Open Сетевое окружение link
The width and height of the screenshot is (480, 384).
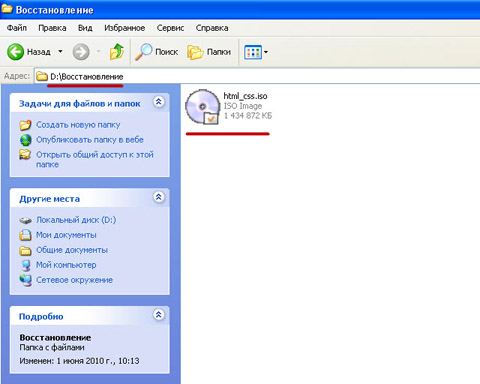click(x=74, y=280)
